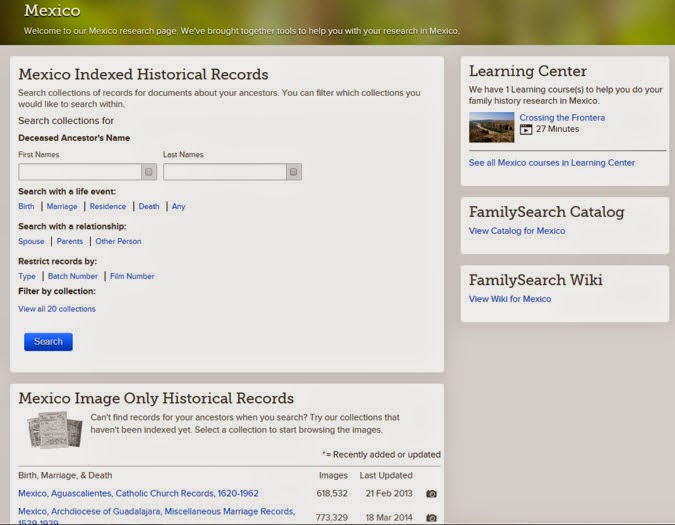The image size is (675, 525).
Task: Select the 18 Mar 2014 date
Action: tap(389, 518)
